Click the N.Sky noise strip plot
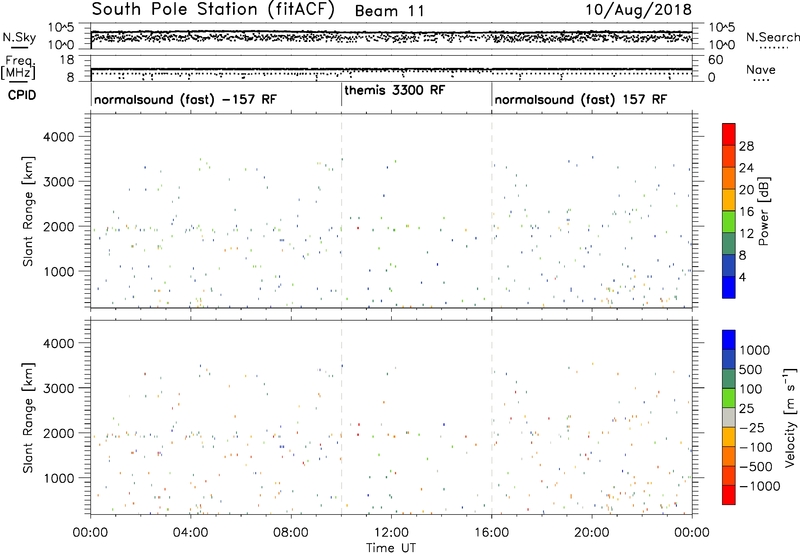The height and width of the screenshot is (554, 800). [391, 36]
